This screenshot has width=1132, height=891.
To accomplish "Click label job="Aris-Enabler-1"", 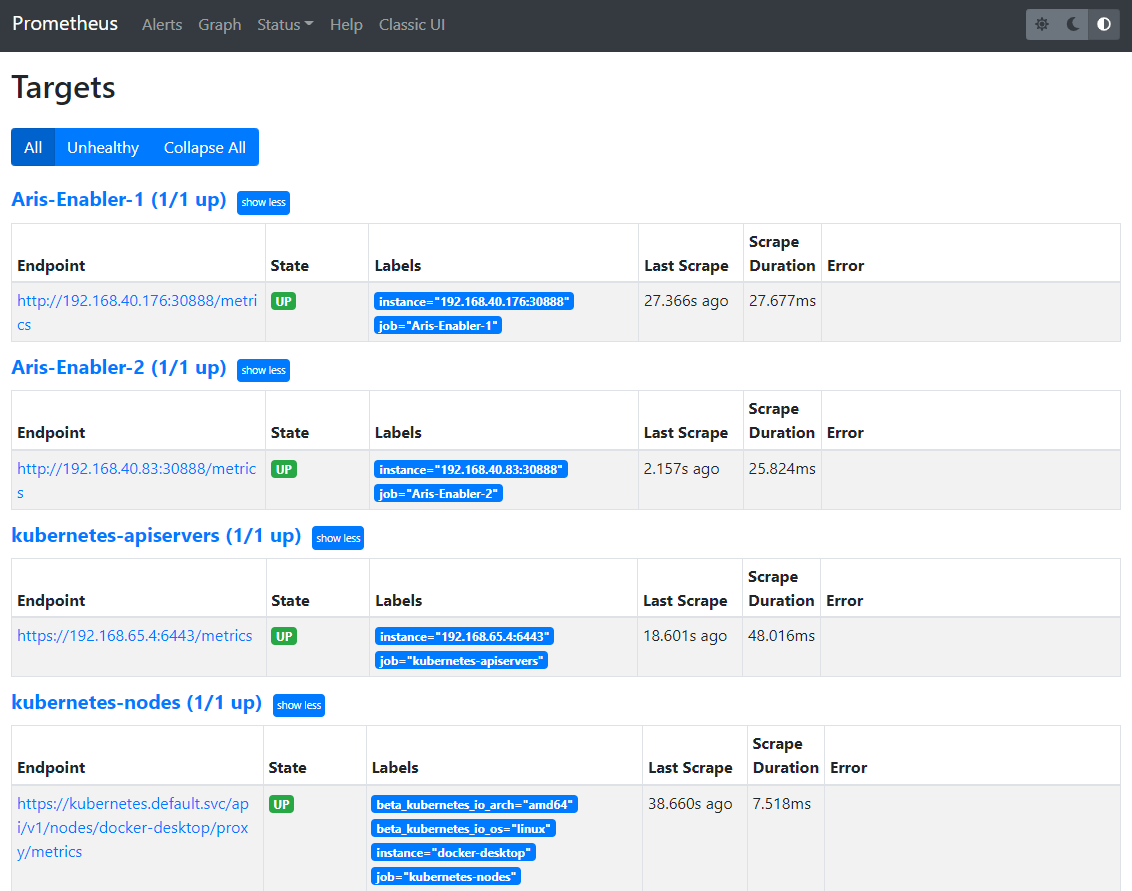I will point(438,326).
